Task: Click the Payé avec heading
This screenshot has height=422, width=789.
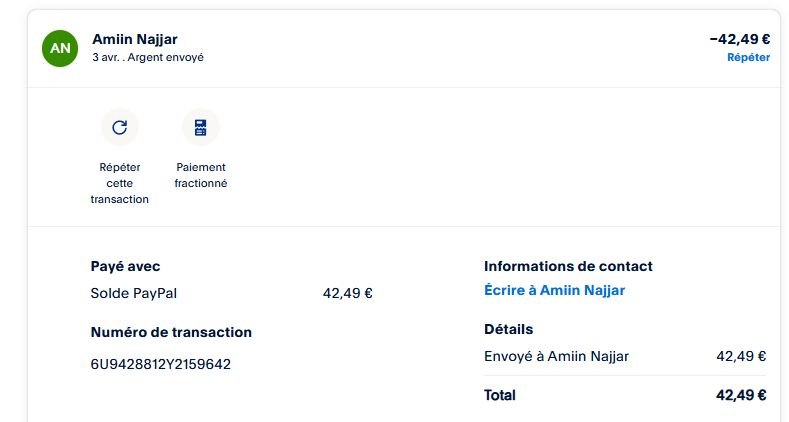Action: click(125, 266)
